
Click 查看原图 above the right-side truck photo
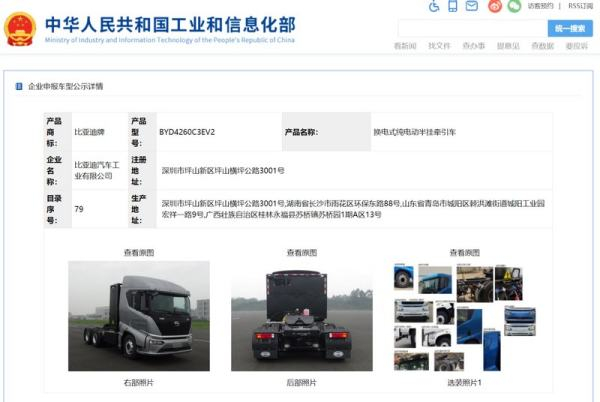pos(139,253)
